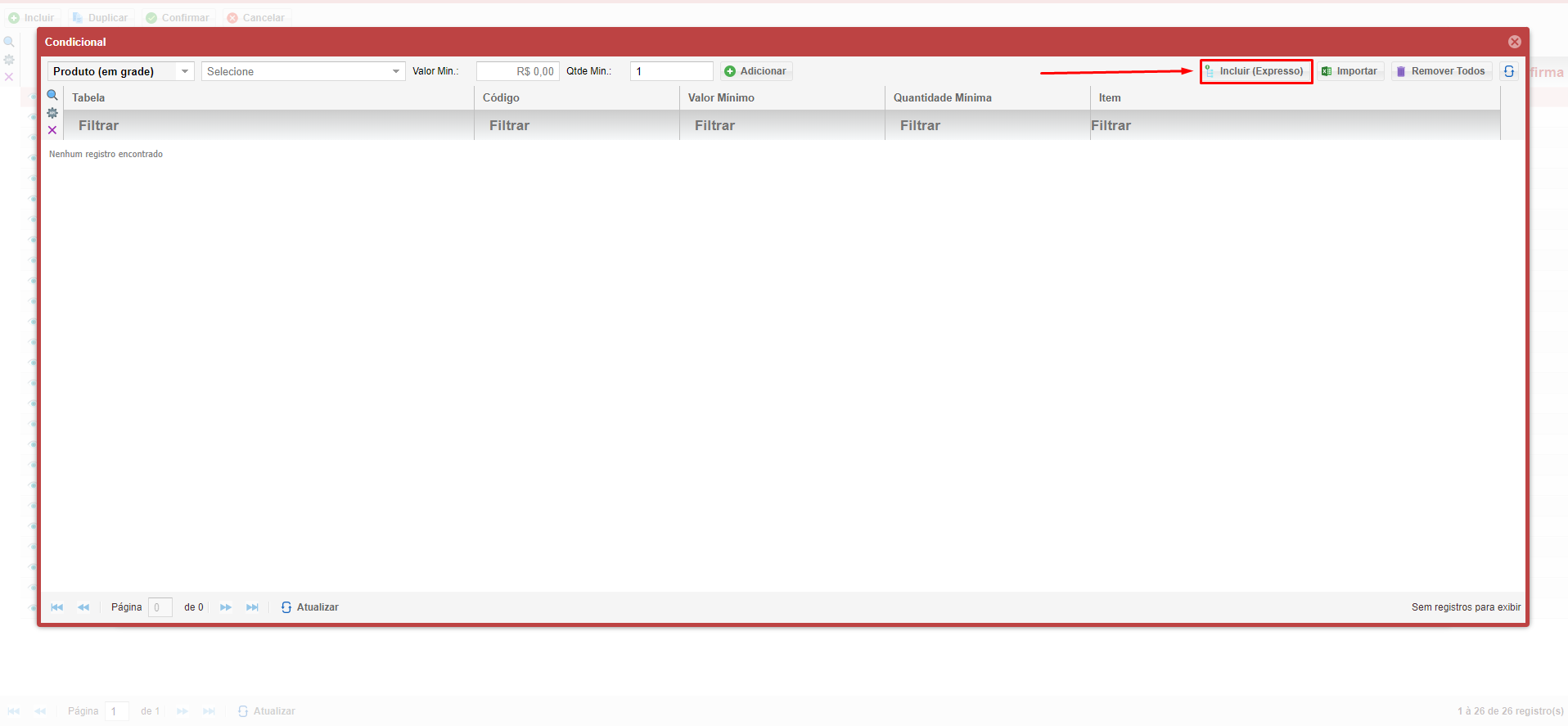Go to last page in Condicional pager
The width and height of the screenshot is (1568, 726).
[252, 607]
